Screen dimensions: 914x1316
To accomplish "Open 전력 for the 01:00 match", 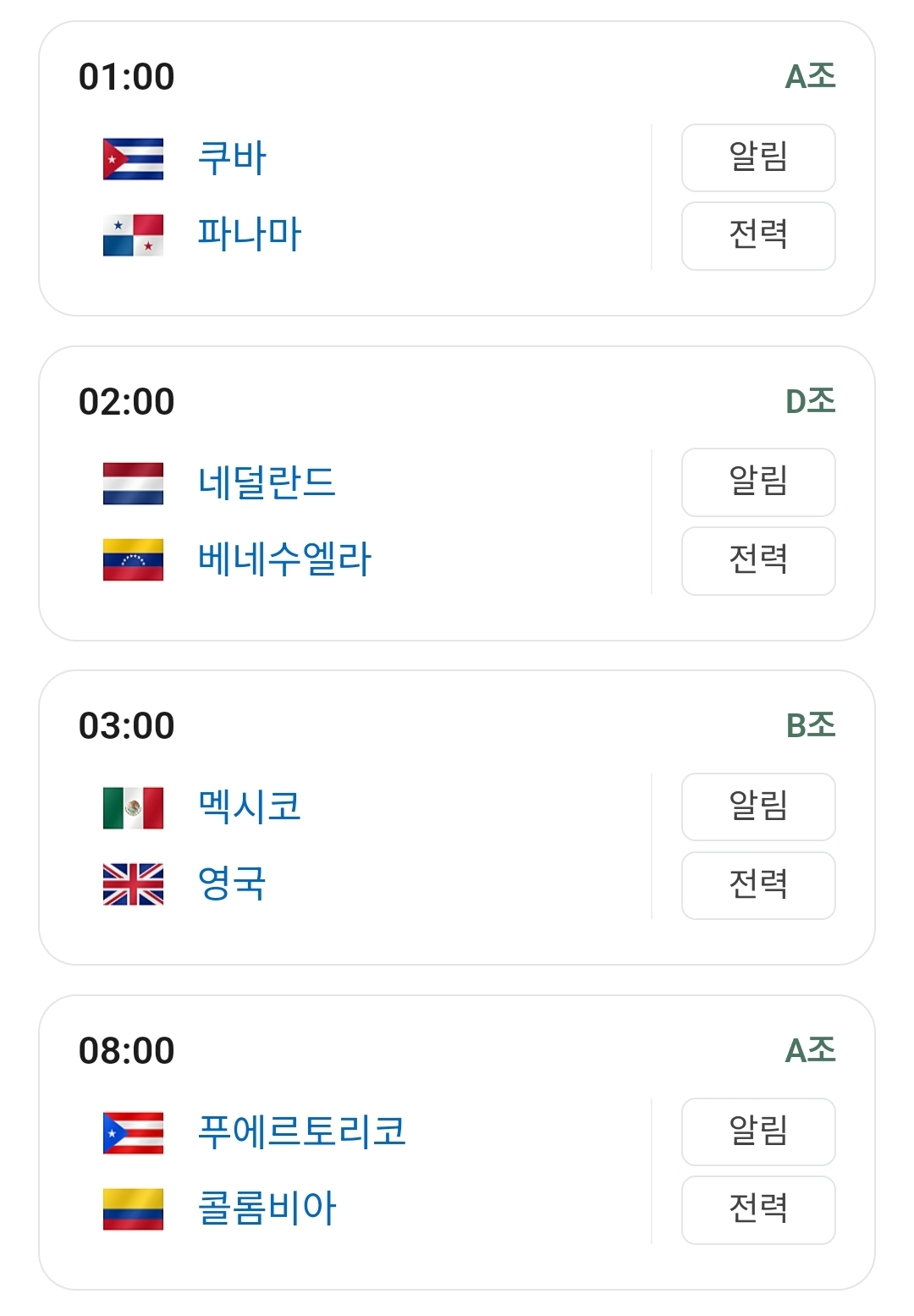I will coord(757,236).
